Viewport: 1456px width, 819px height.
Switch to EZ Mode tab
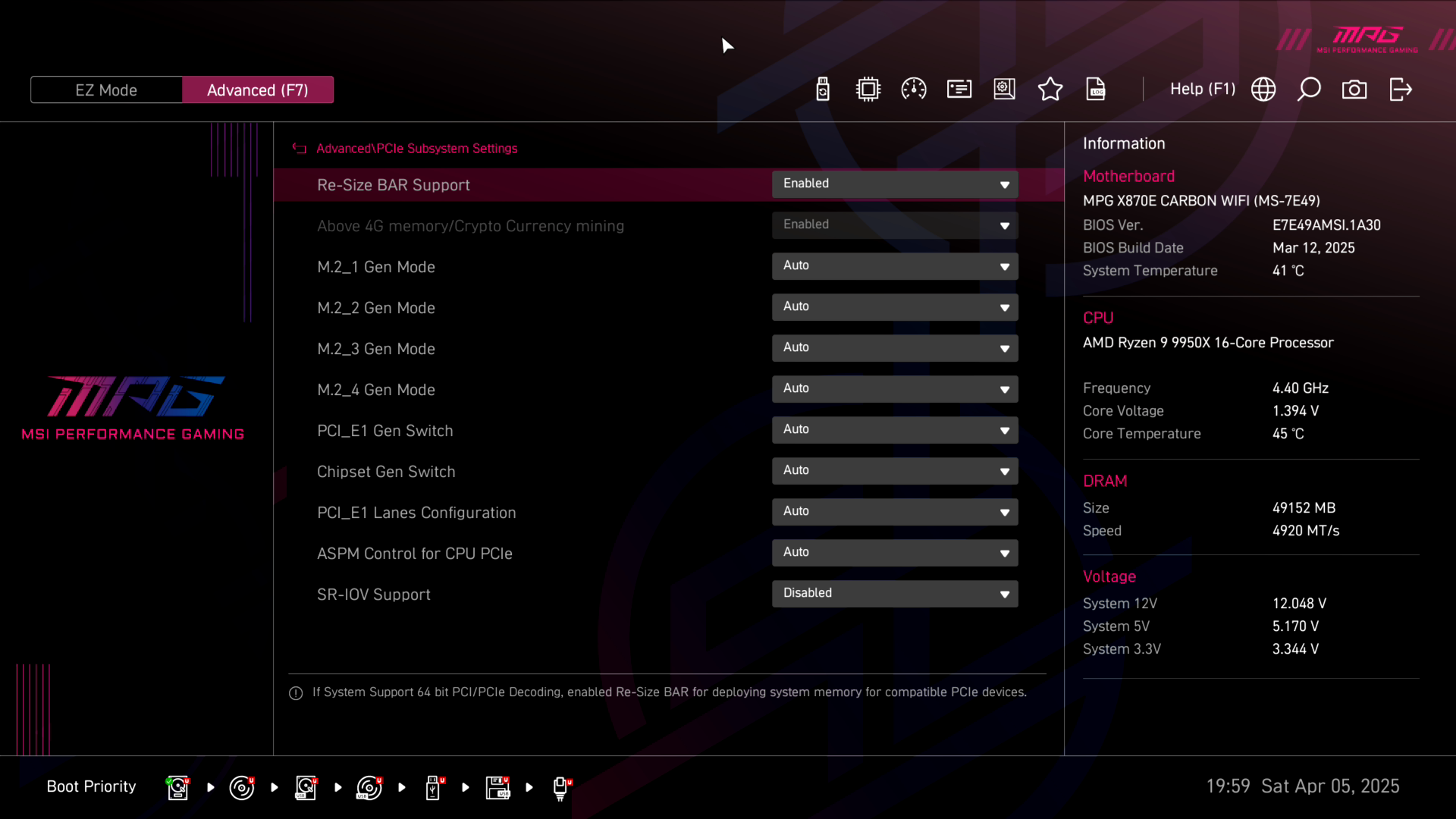point(106,89)
